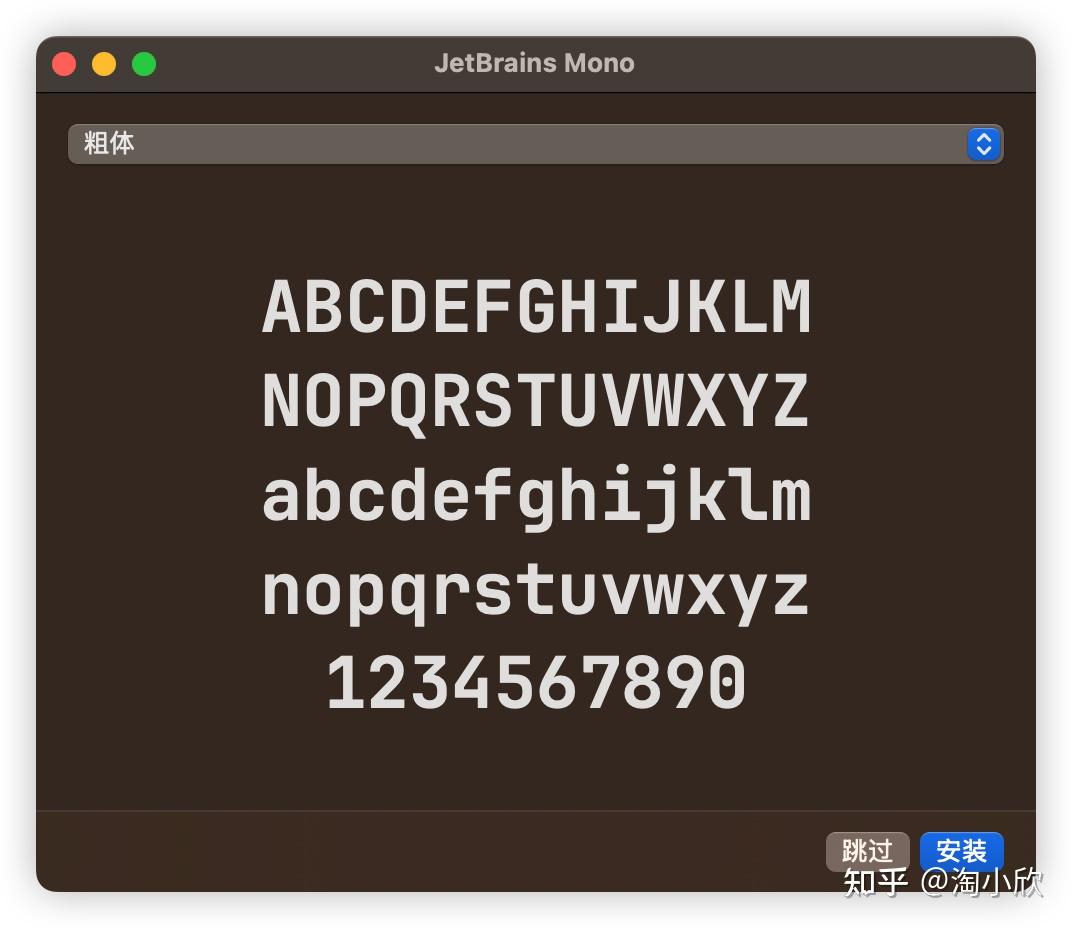Select the 粗体 label in the dropdown
This screenshot has width=1072, height=928.
[x=110, y=144]
